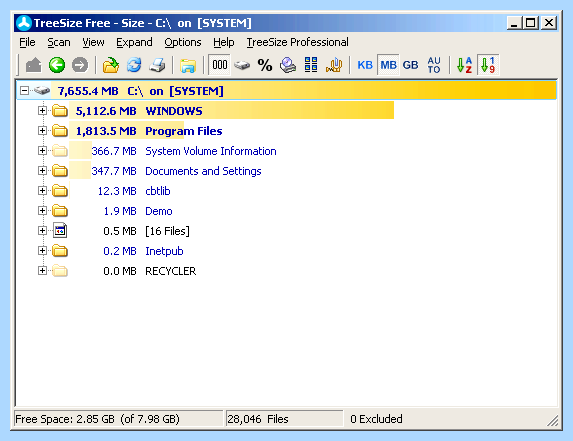Click the Free Space status text

(98, 419)
